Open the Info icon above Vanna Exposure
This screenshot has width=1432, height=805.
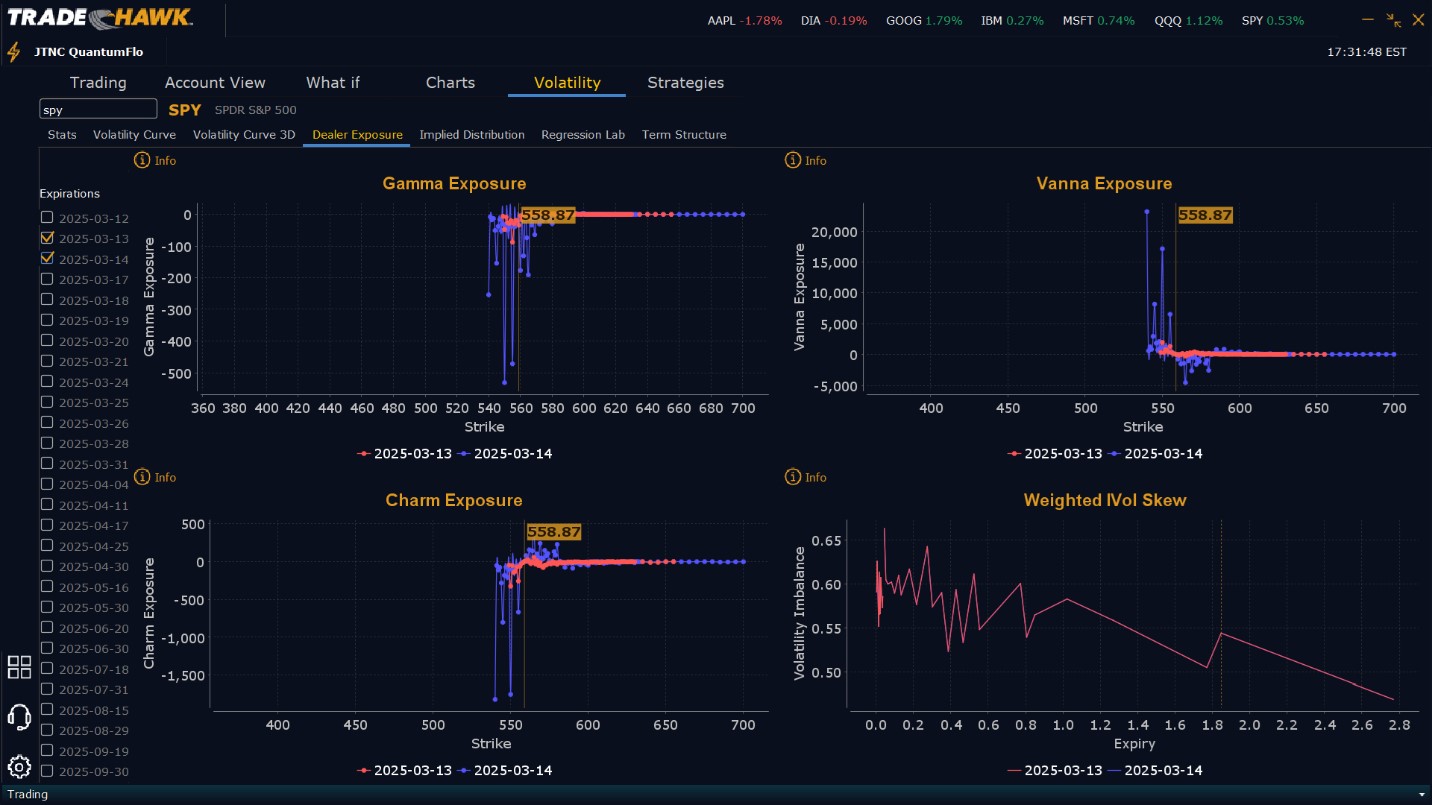click(x=793, y=160)
